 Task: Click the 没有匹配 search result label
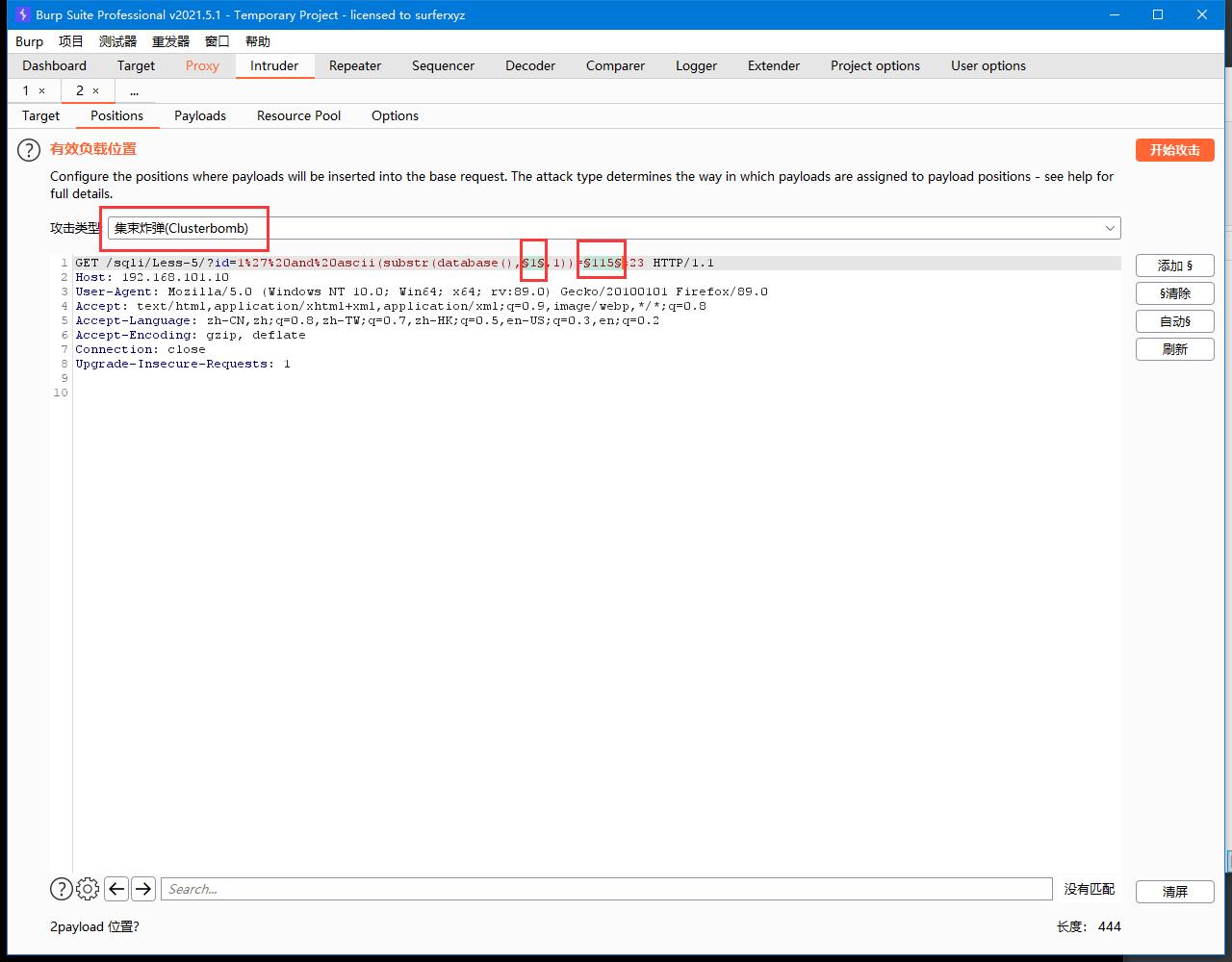click(x=1089, y=889)
